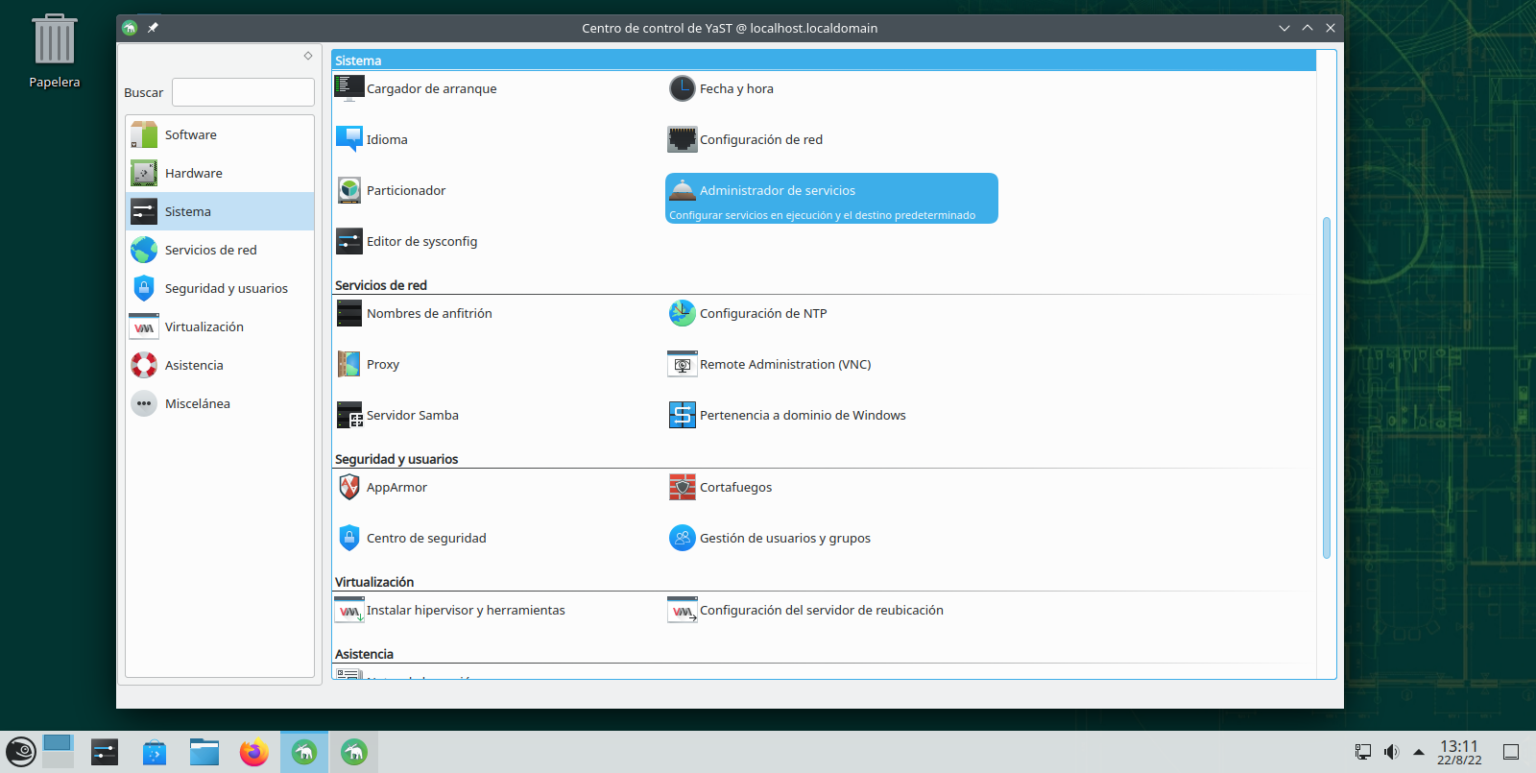This screenshot has width=1536, height=773.
Task: Open the Cortafuegos firewall module
Action: (x=736, y=487)
